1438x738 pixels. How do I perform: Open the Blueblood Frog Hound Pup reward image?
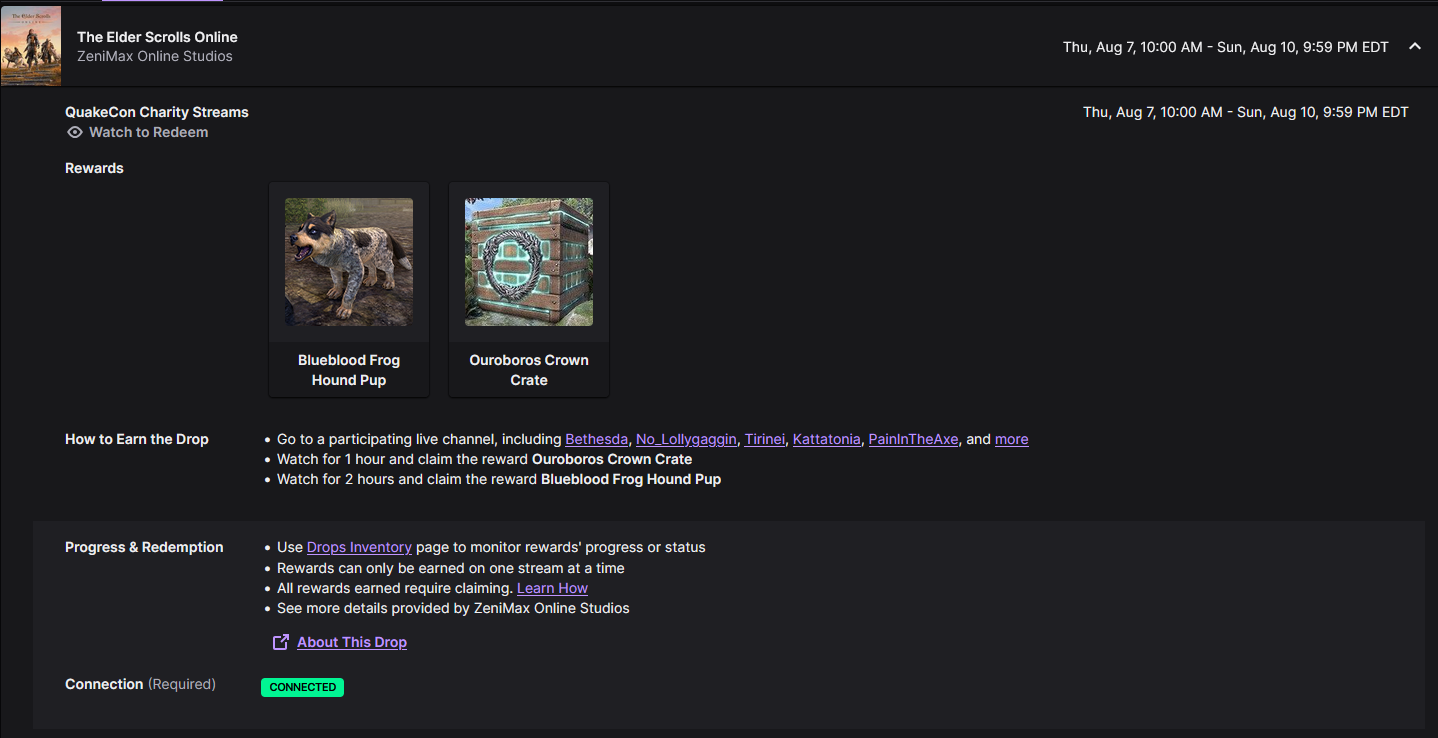coord(349,262)
